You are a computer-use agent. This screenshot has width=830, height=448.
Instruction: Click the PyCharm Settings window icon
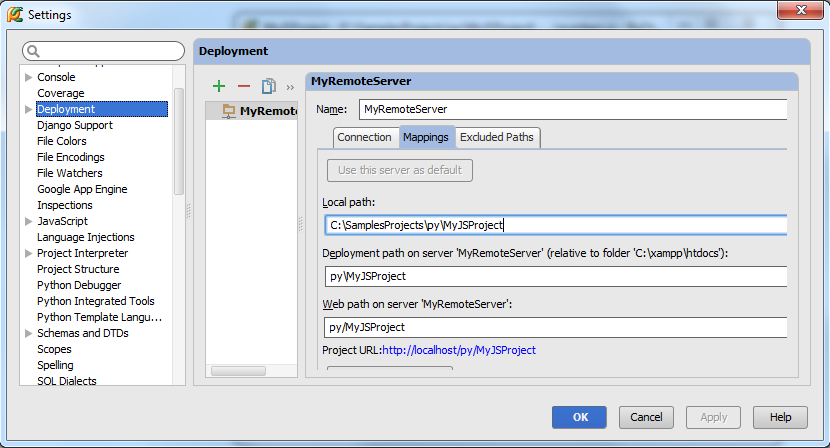click(15, 14)
